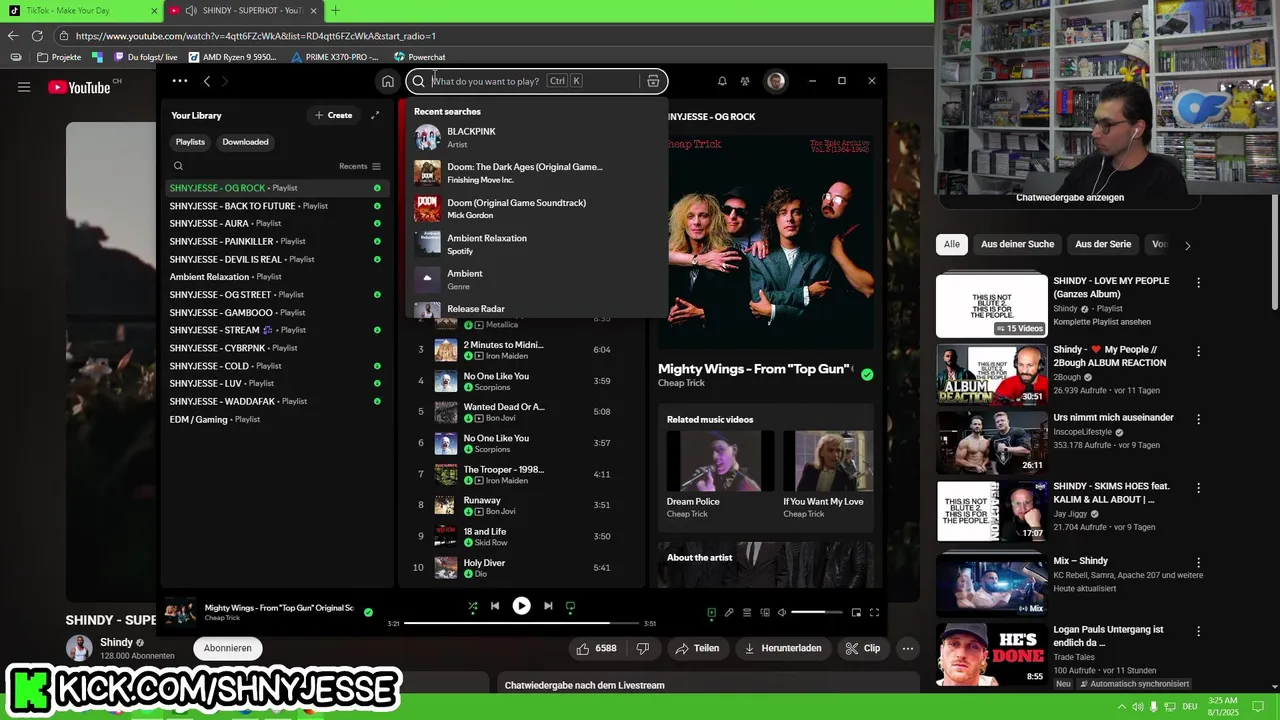
Task: Open a new browser tab
Action: click(335, 10)
